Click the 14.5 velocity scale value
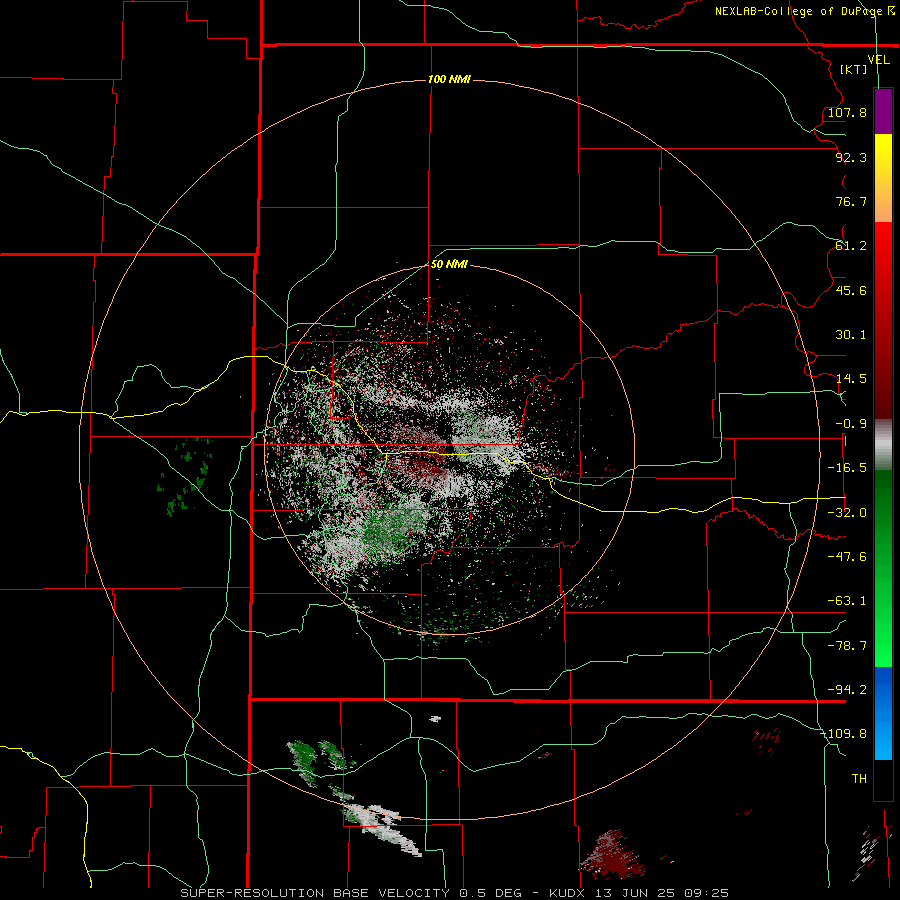 point(851,379)
